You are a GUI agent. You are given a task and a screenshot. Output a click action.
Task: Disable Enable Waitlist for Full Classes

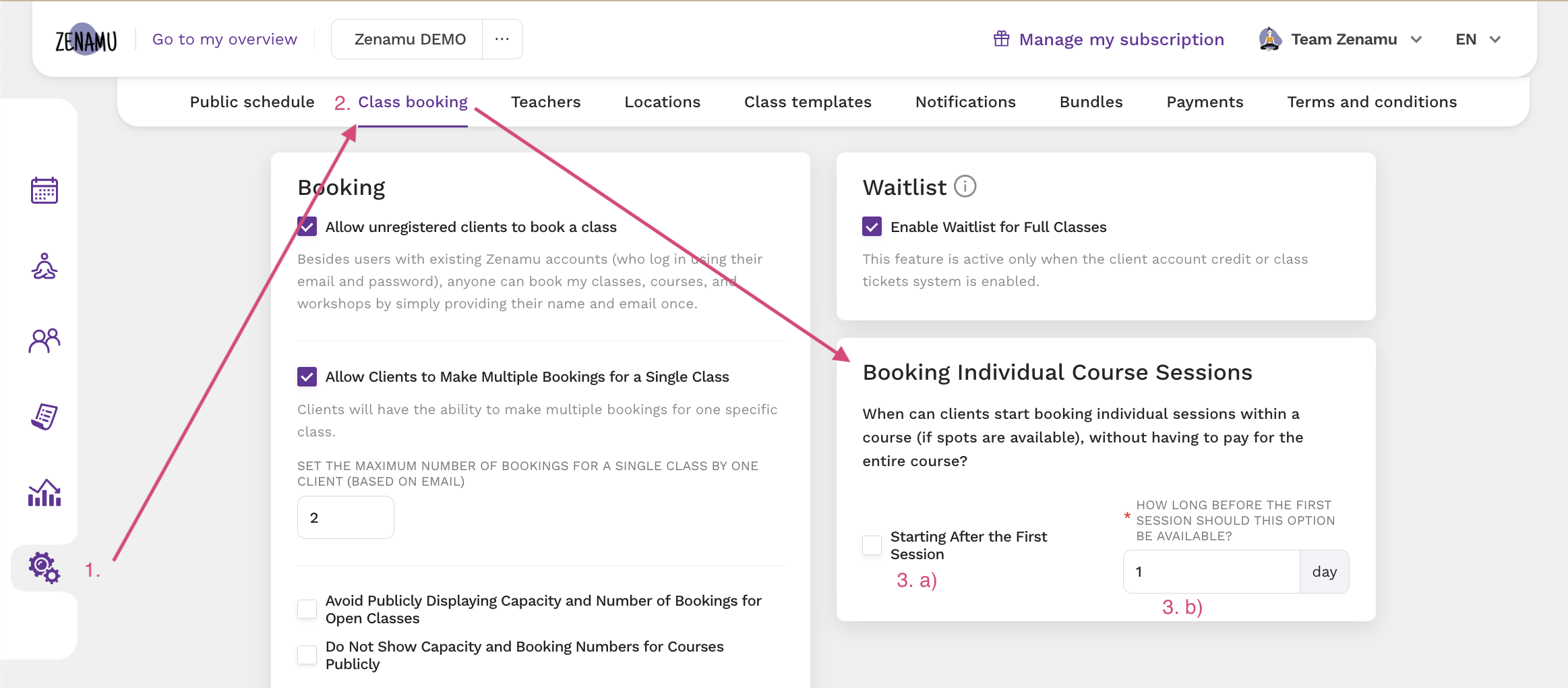click(x=872, y=227)
